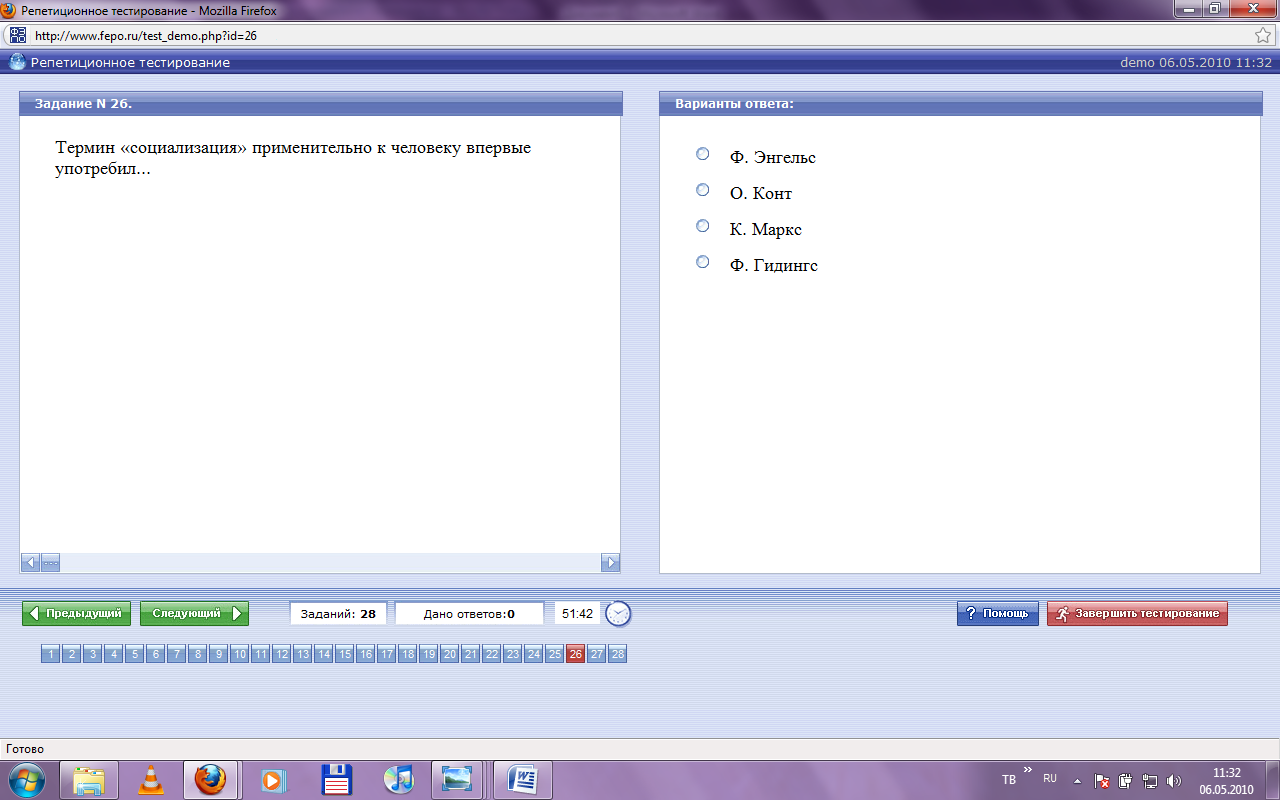Click the address bar URL field

640,35
